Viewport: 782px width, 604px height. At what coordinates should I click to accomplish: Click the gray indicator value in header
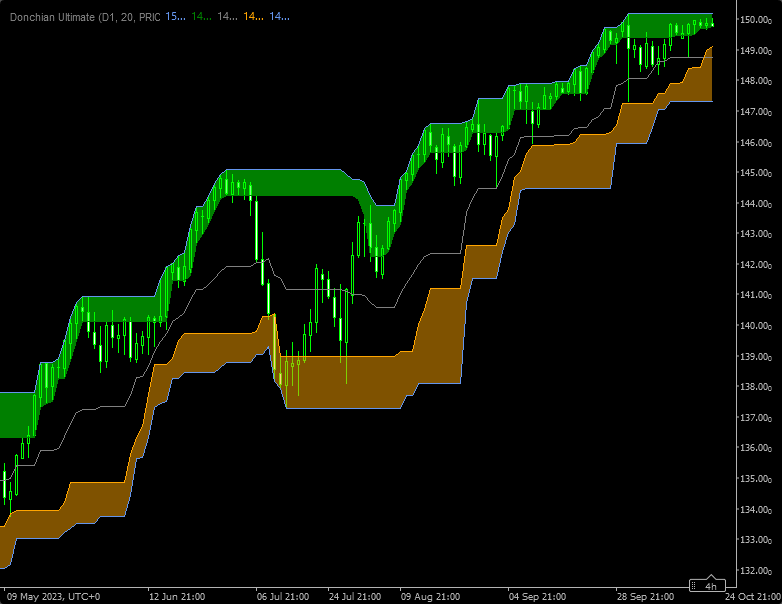click(x=228, y=17)
